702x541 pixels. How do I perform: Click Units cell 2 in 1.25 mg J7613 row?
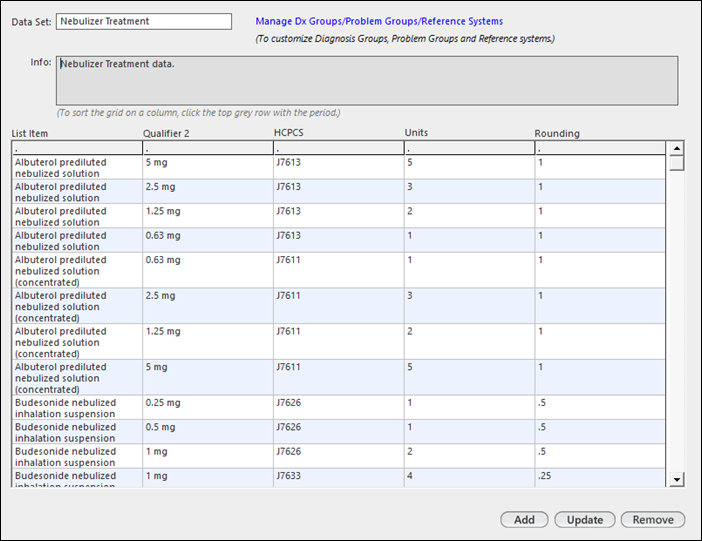click(x=469, y=216)
